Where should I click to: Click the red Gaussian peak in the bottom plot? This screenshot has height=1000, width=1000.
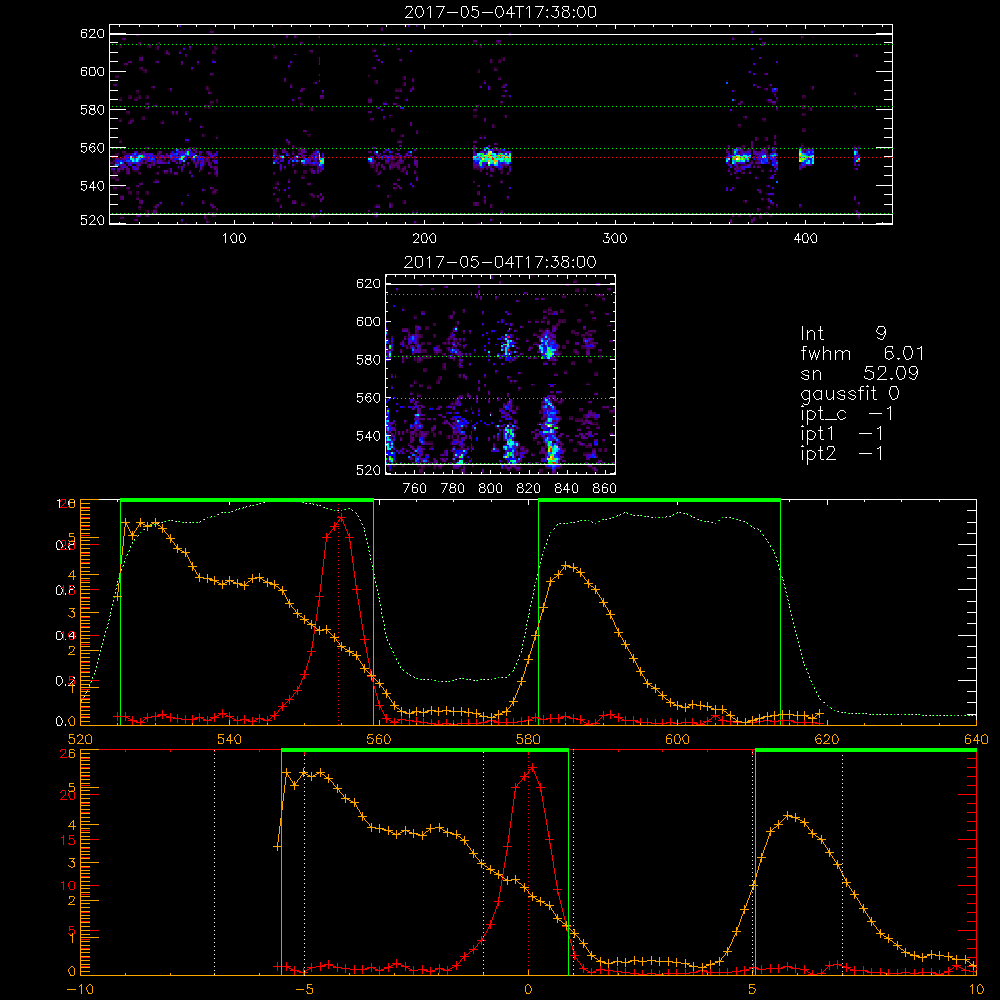[531, 767]
